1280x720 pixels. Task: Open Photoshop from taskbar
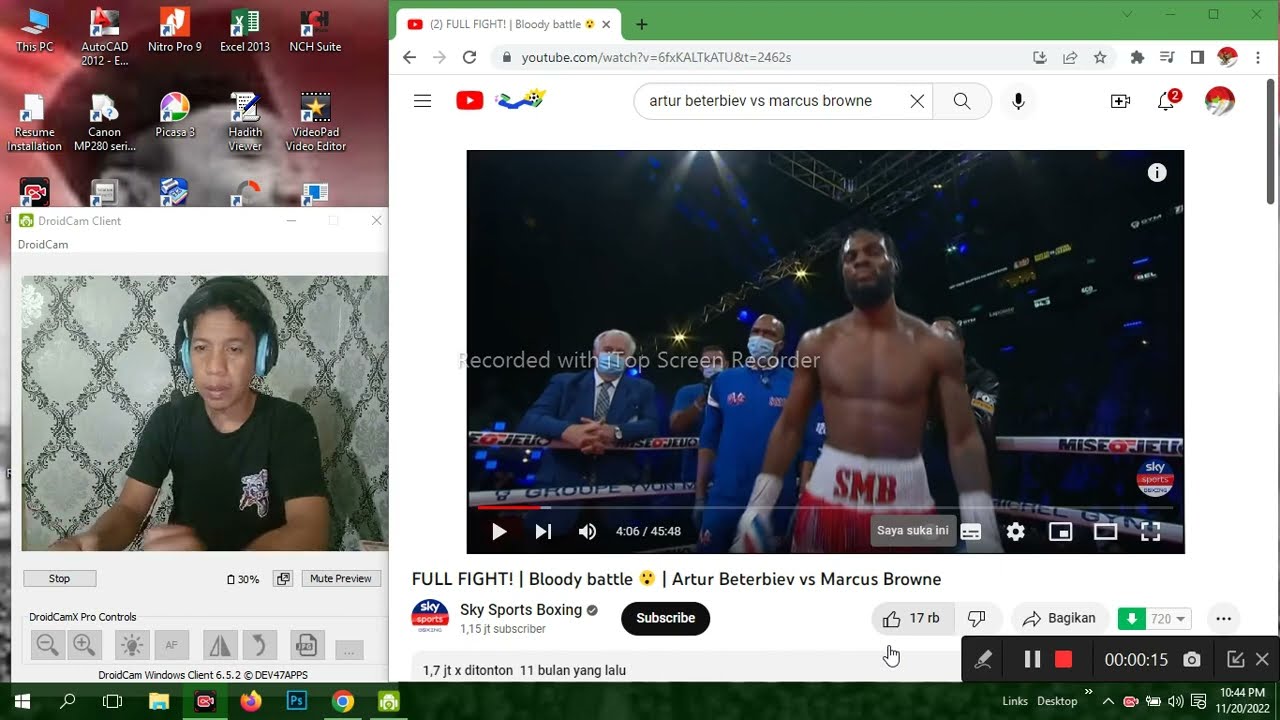click(297, 701)
